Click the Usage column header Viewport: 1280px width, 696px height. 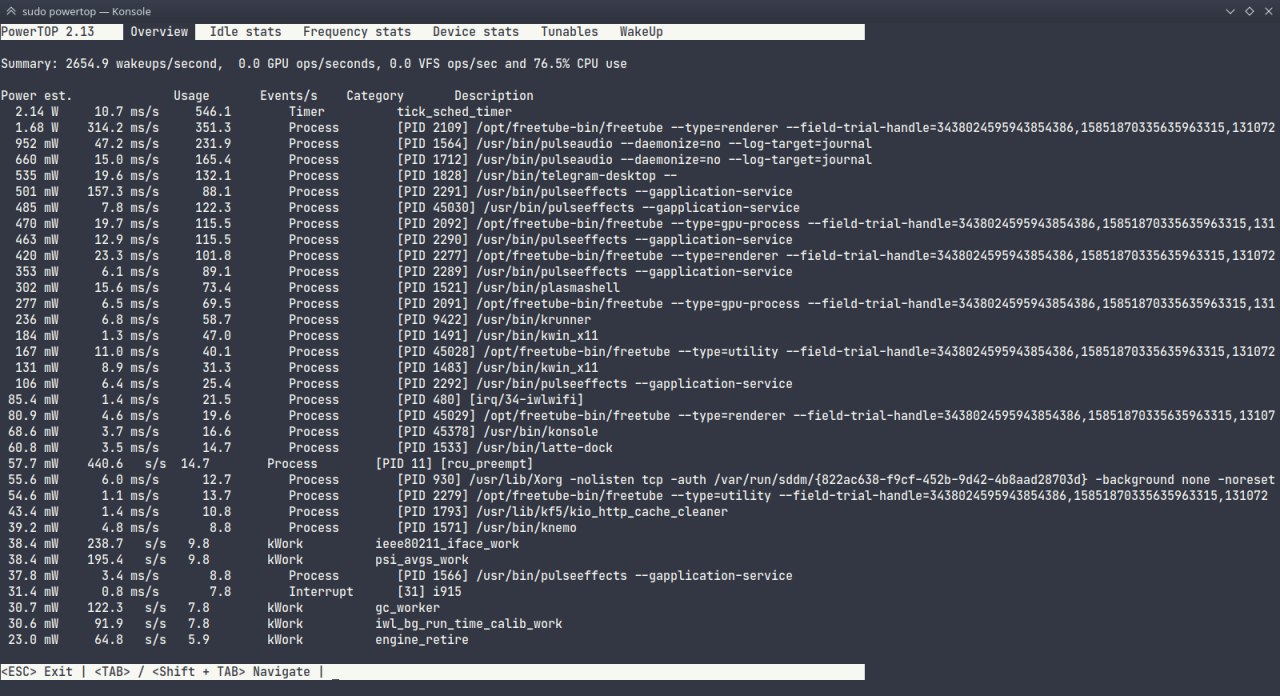(x=191, y=96)
